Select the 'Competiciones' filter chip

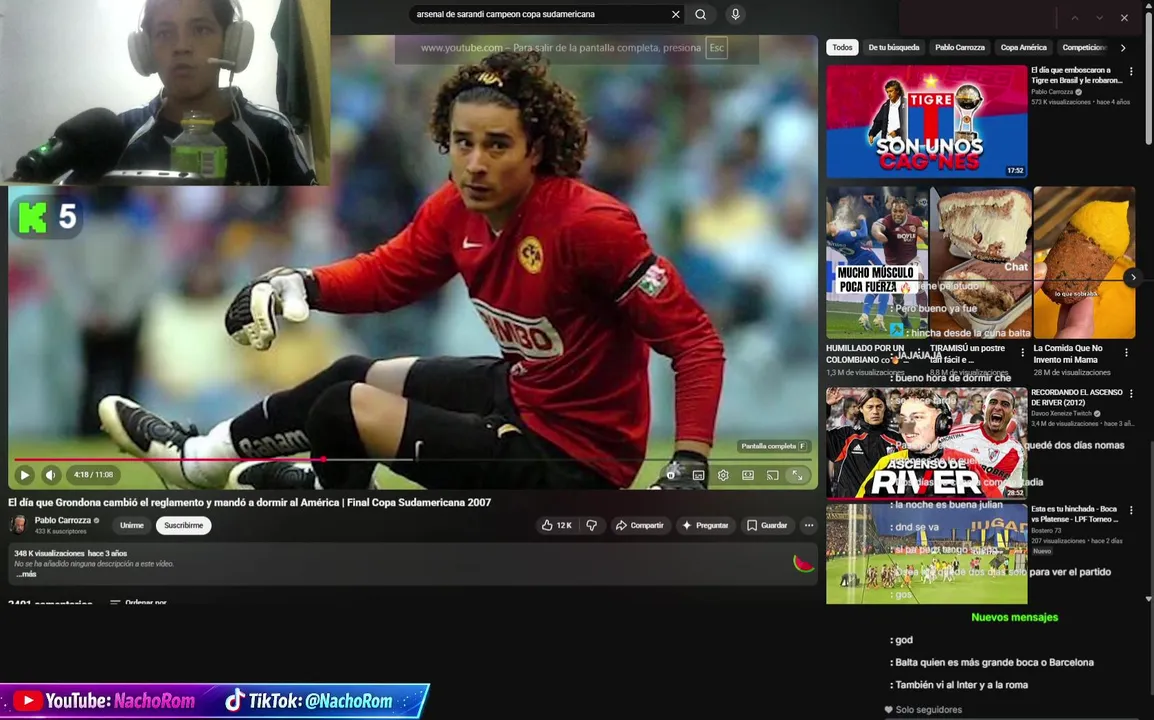tap(1084, 47)
